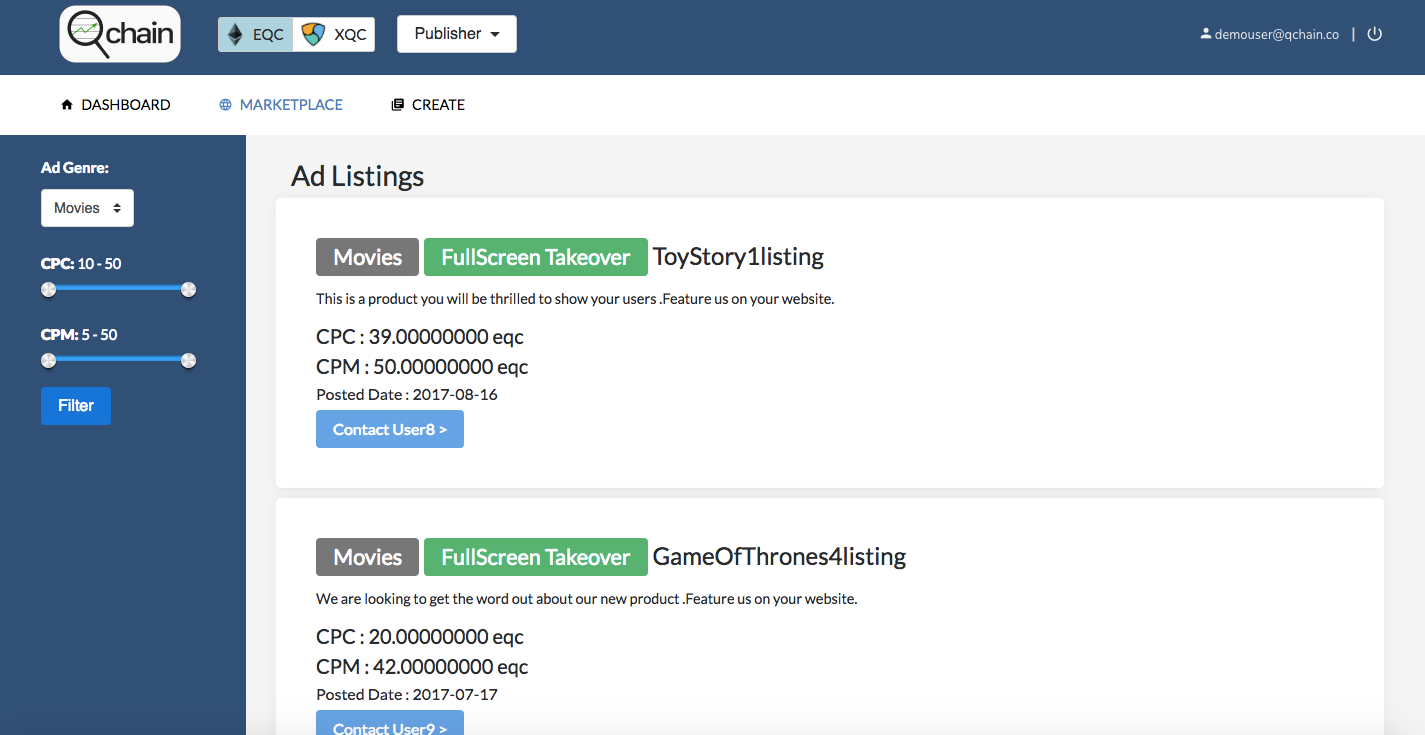Click the Create menu icon

tap(397, 104)
